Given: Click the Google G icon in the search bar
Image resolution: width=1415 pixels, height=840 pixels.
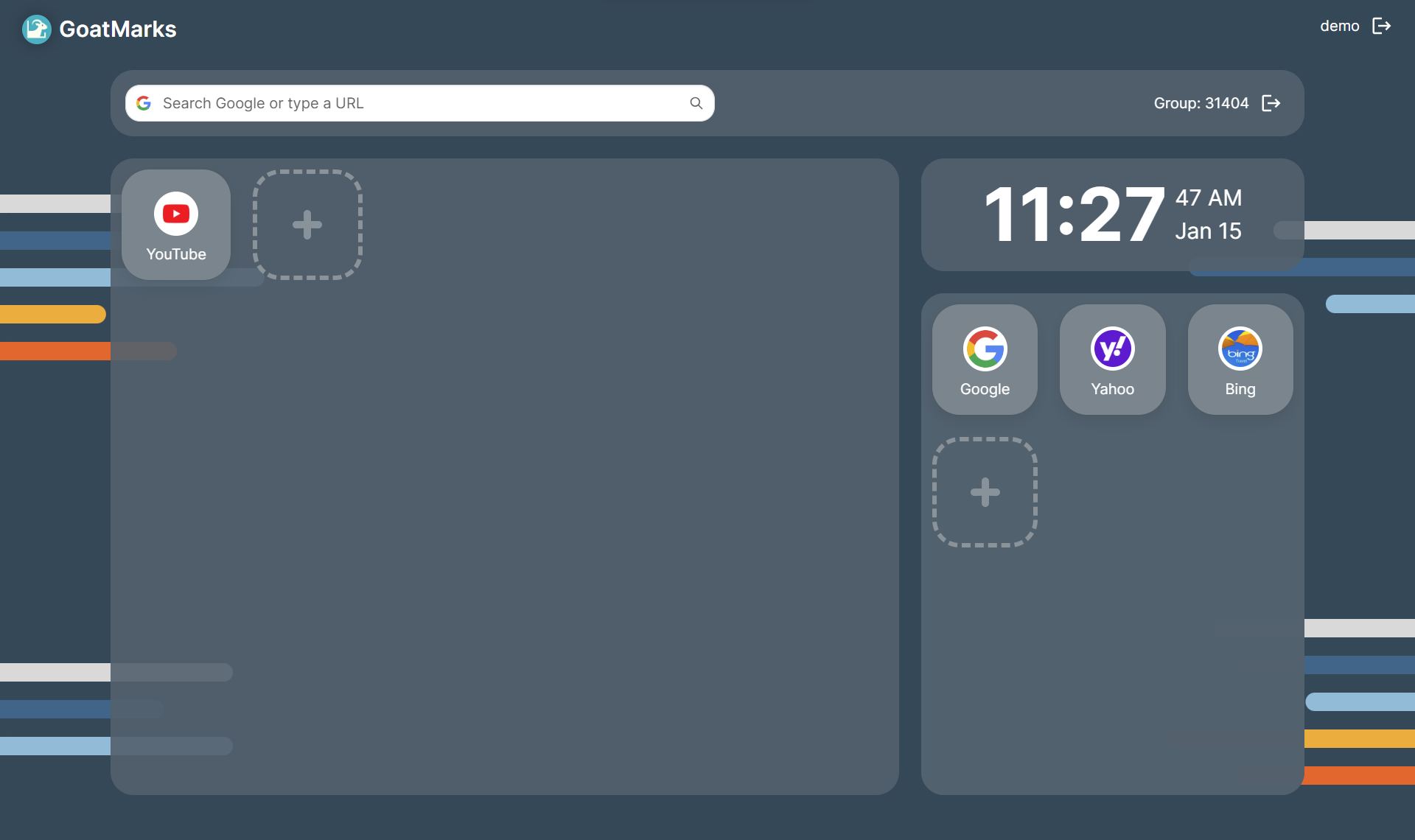Looking at the screenshot, I should [x=144, y=103].
